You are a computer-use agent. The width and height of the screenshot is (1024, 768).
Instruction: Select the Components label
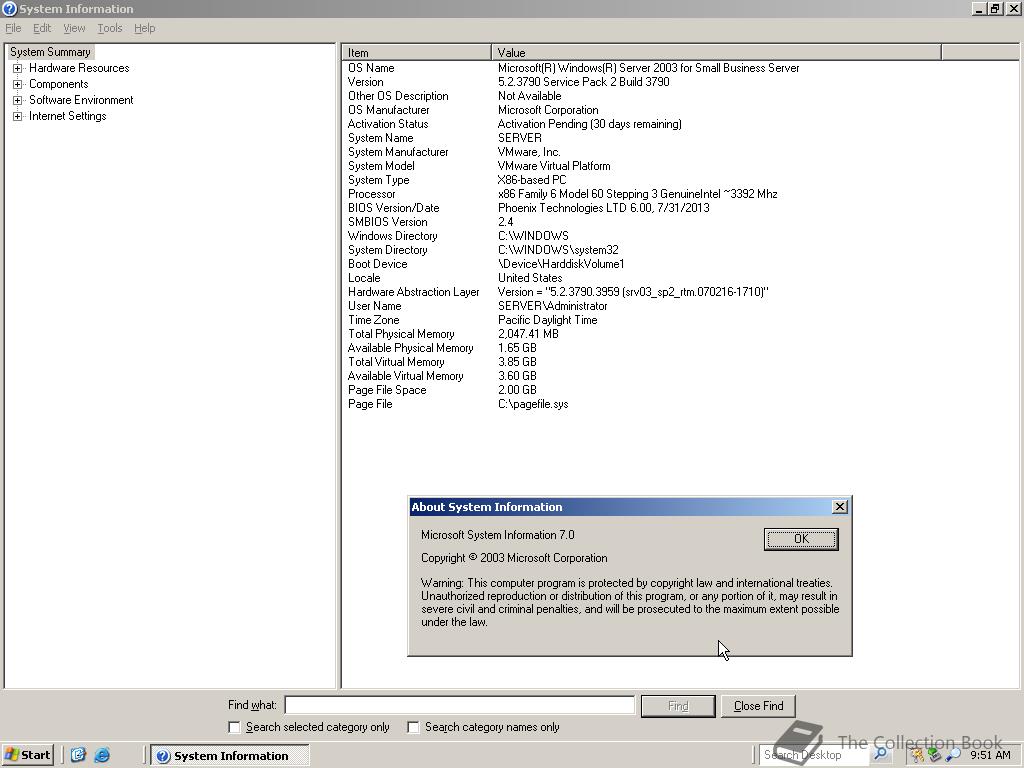tap(59, 84)
